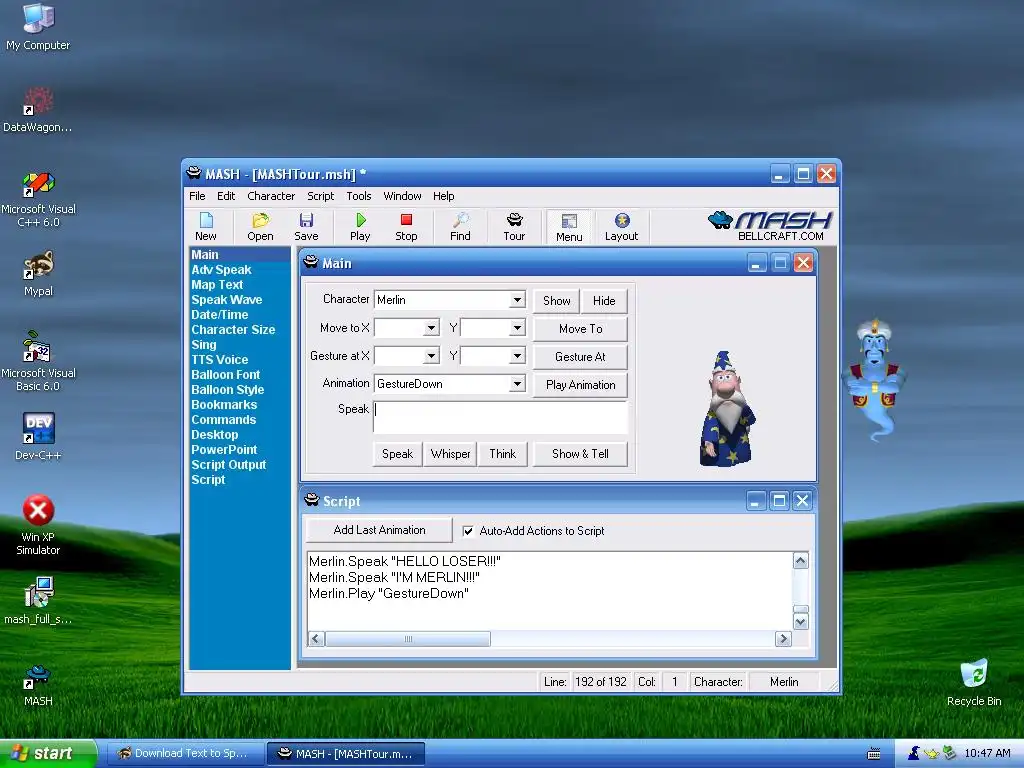The image size is (1024, 768).
Task: Open the Find magnifier tool
Action: click(x=460, y=227)
